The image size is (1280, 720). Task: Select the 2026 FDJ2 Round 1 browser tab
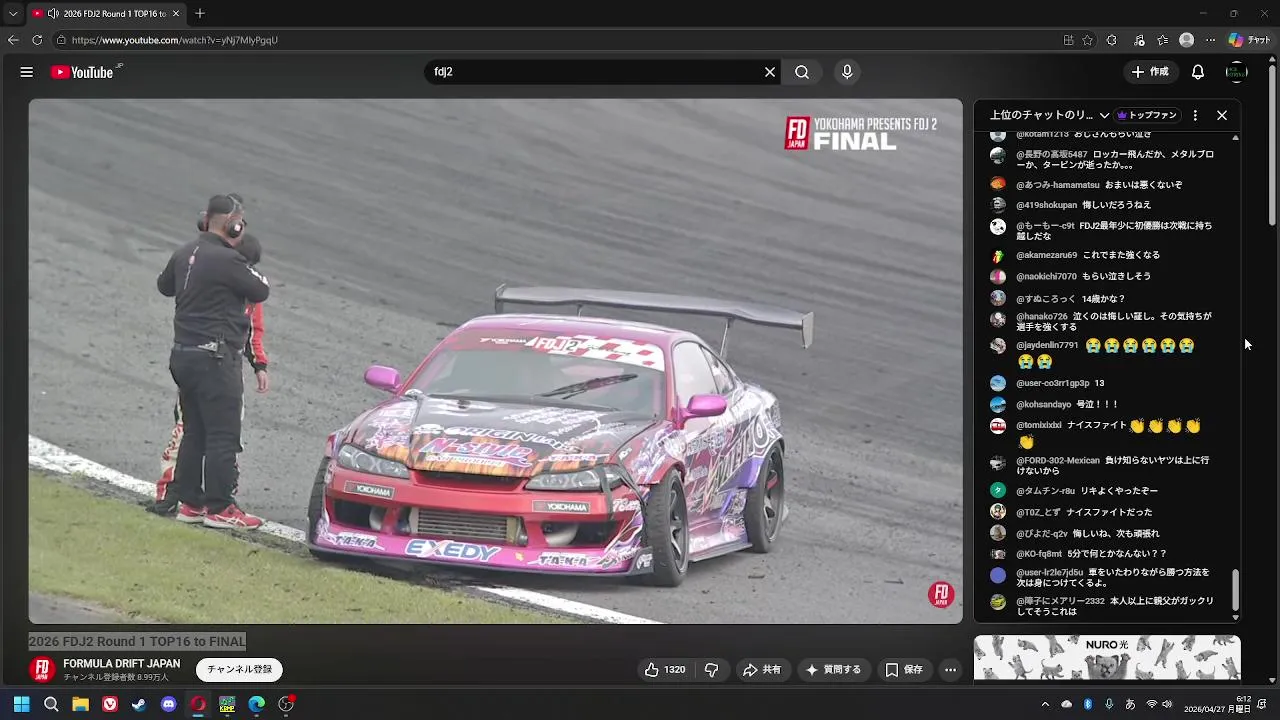106,14
